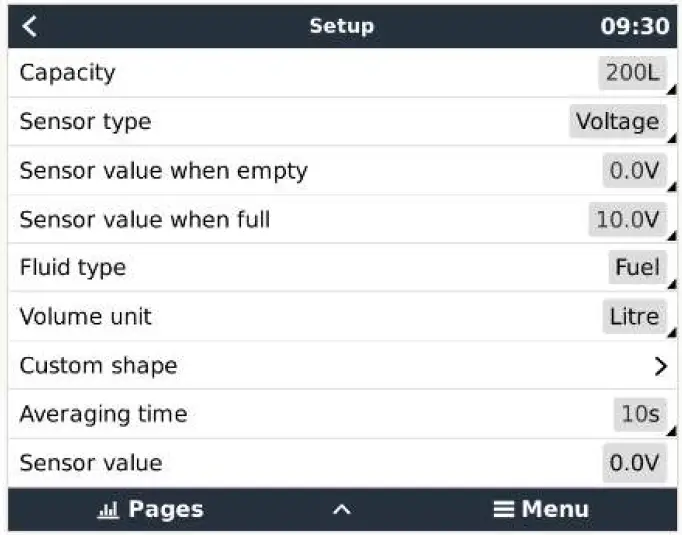The height and width of the screenshot is (535, 682).
Task: Open the Menu tab
Action: click(555, 510)
